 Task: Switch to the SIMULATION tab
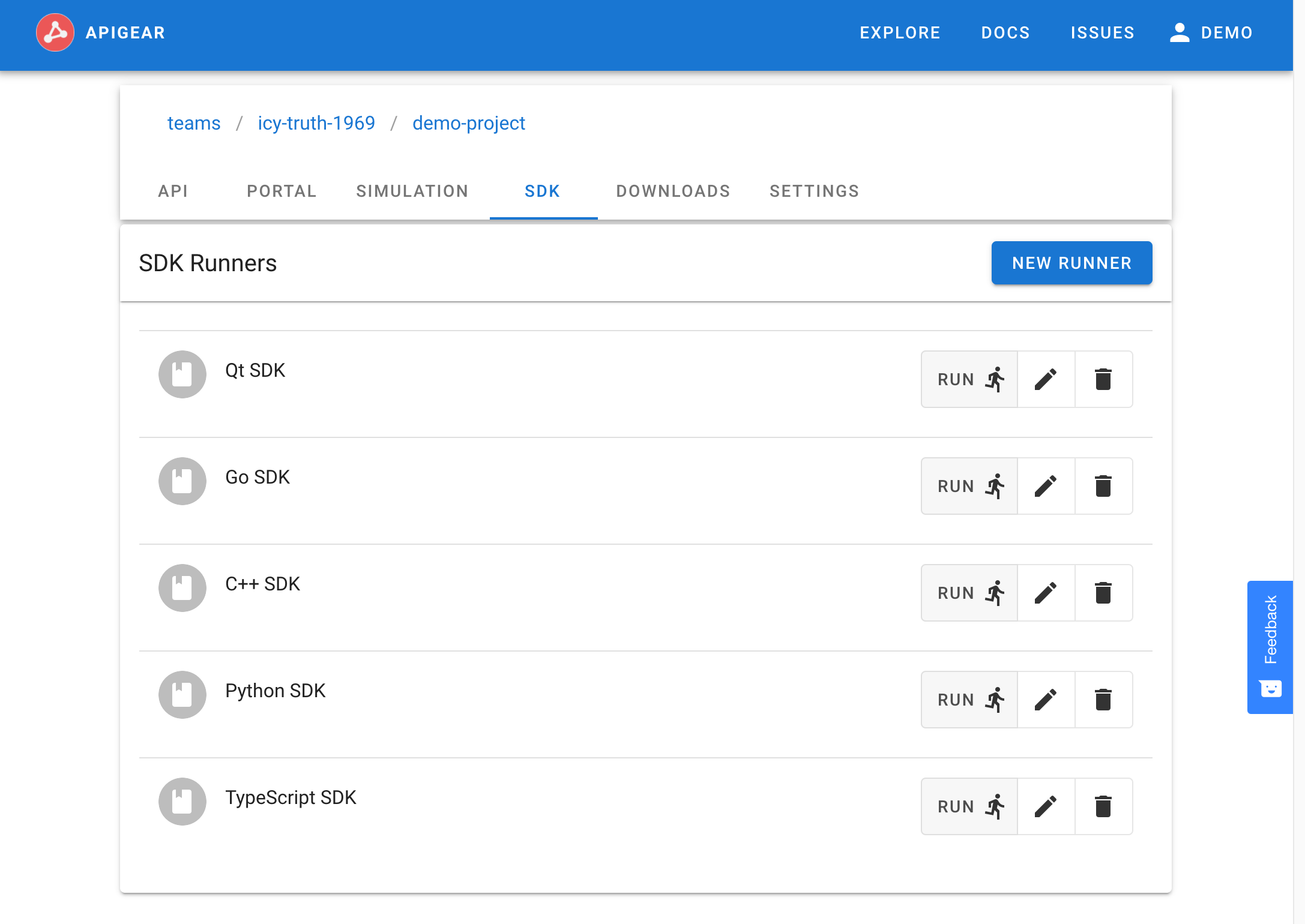click(x=412, y=191)
